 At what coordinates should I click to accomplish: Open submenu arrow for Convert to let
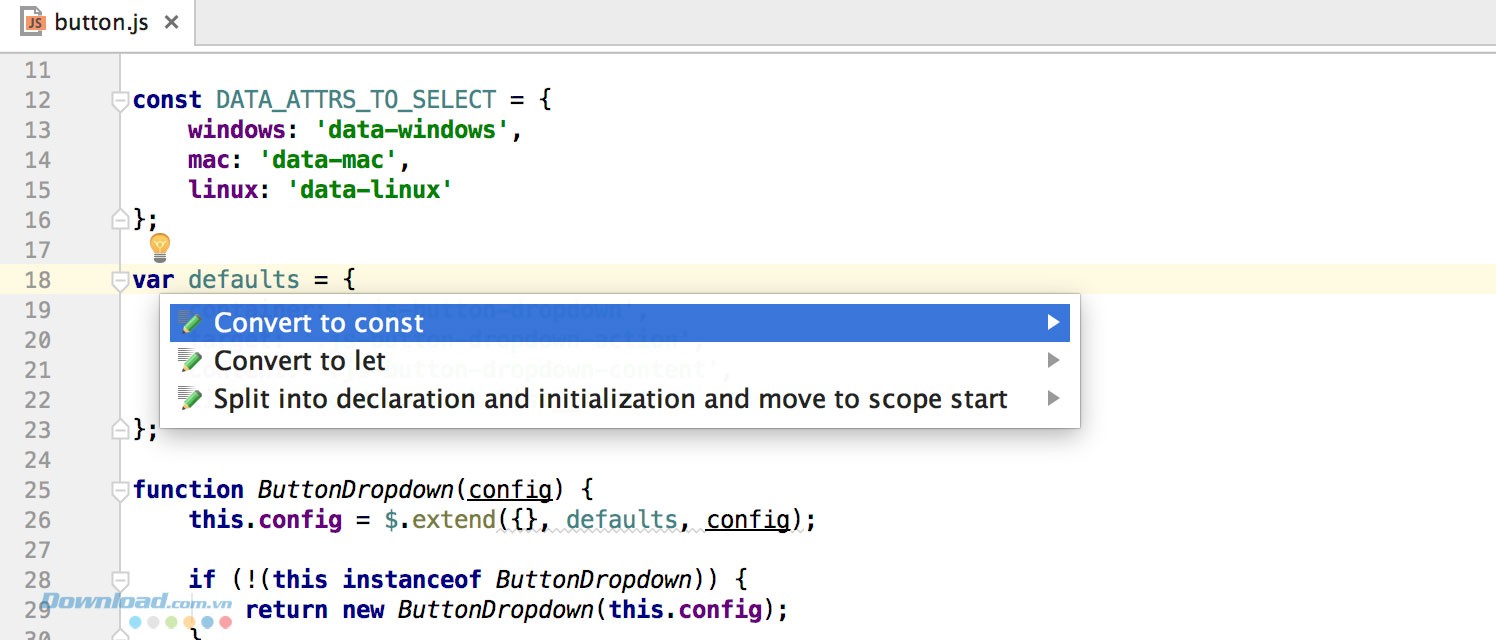coord(1053,361)
